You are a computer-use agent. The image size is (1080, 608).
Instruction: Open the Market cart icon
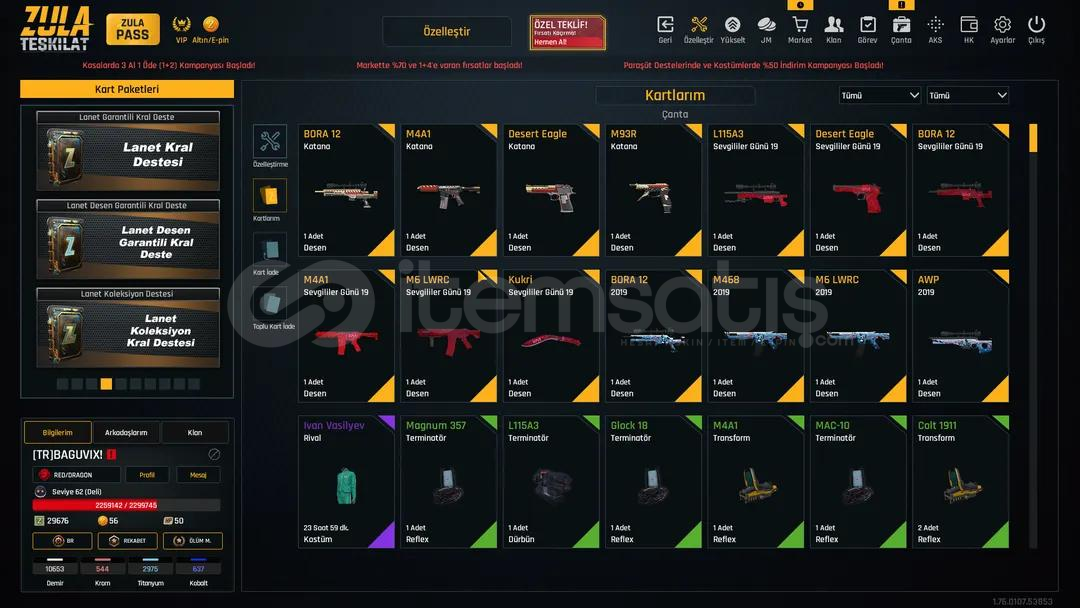point(800,25)
